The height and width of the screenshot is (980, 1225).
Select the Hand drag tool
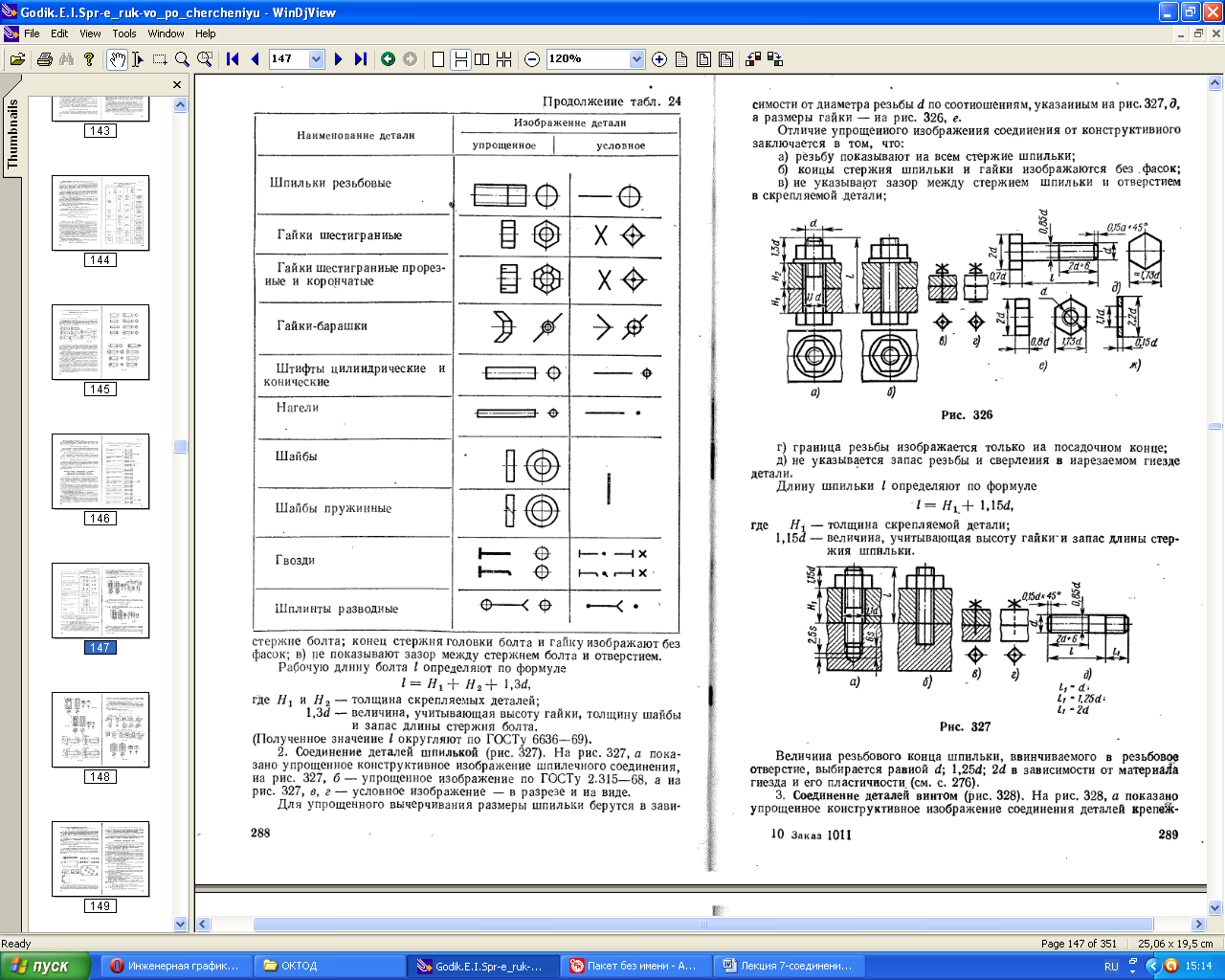[x=116, y=59]
